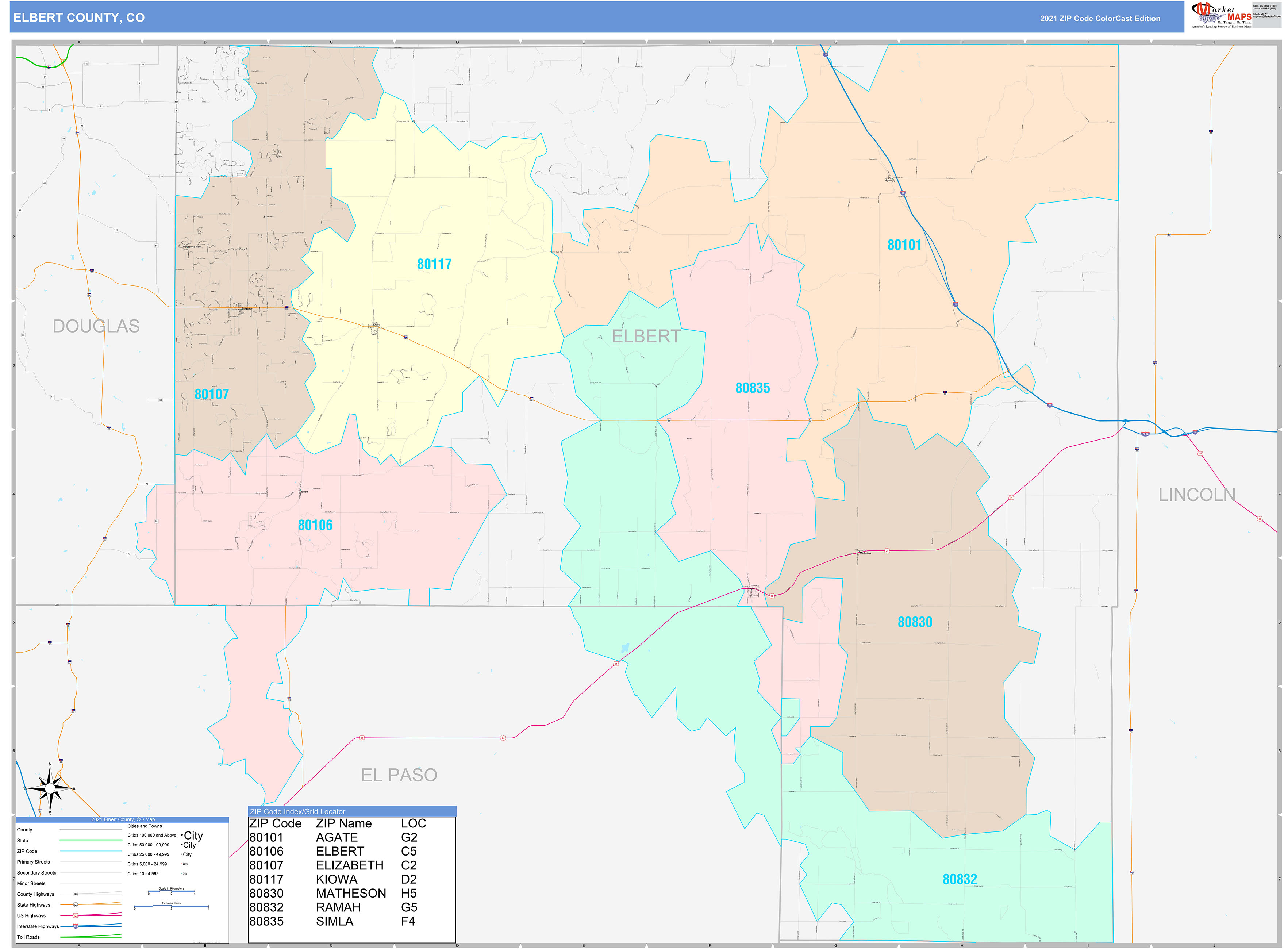Click the 2021 Elbert County, CO Map legend header
Image resolution: width=1288 pixels, height=949 pixels.
coord(122,820)
